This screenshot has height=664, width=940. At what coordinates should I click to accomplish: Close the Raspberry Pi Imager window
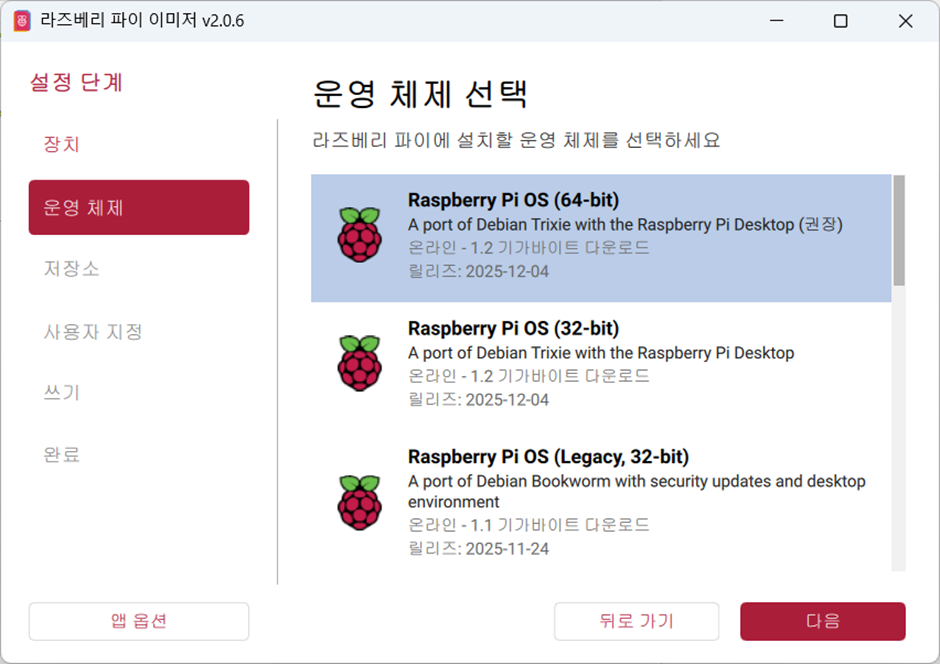(905, 21)
